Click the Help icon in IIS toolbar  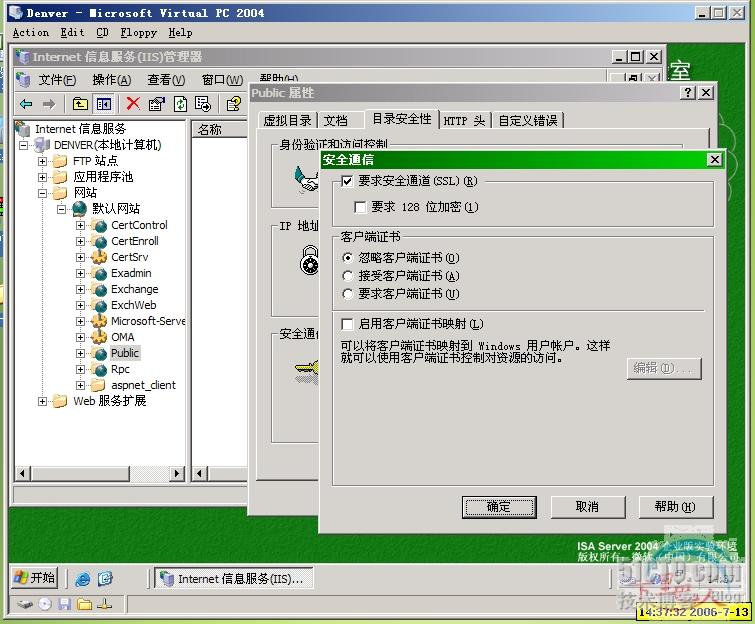[234, 104]
